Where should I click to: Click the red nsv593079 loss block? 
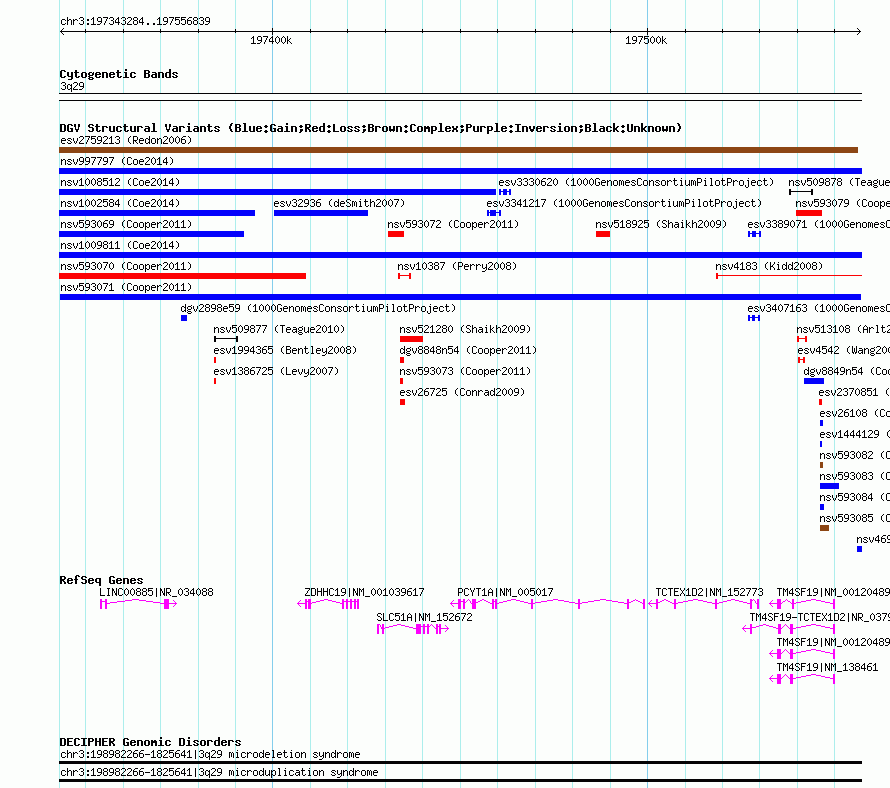(809, 213)
